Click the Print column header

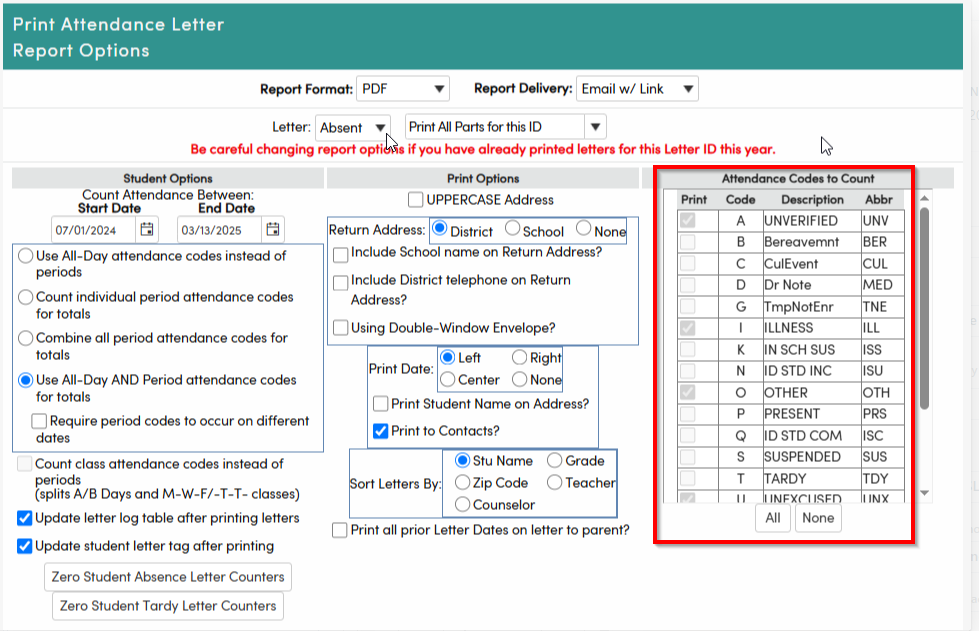pos(694,200)
